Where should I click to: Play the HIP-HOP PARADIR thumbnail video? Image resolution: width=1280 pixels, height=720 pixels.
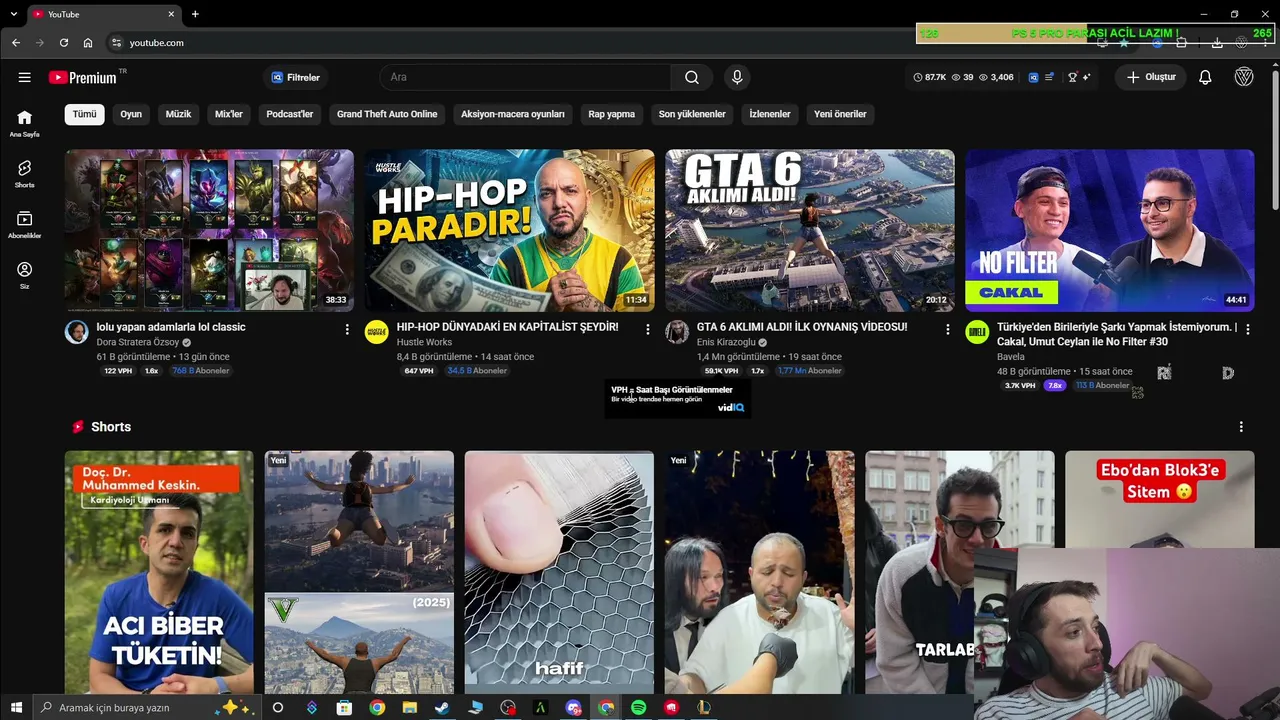509,231
